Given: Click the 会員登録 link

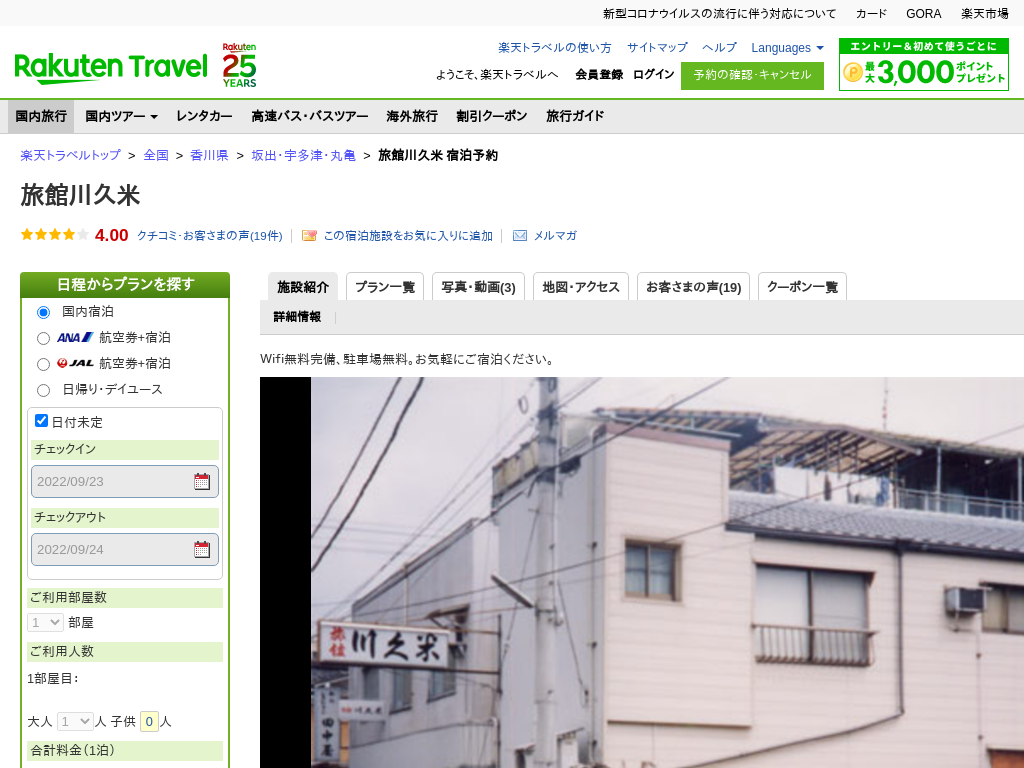Looking at the screenshot, I should [599, 74].
